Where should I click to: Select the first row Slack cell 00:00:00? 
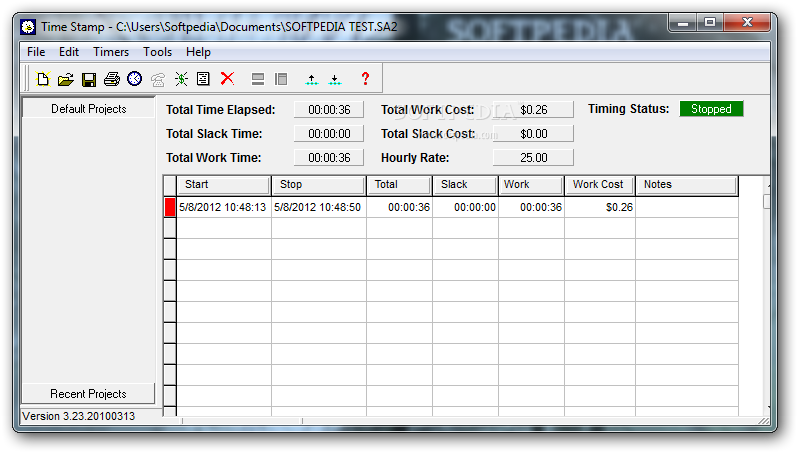[x=465, y=207]
